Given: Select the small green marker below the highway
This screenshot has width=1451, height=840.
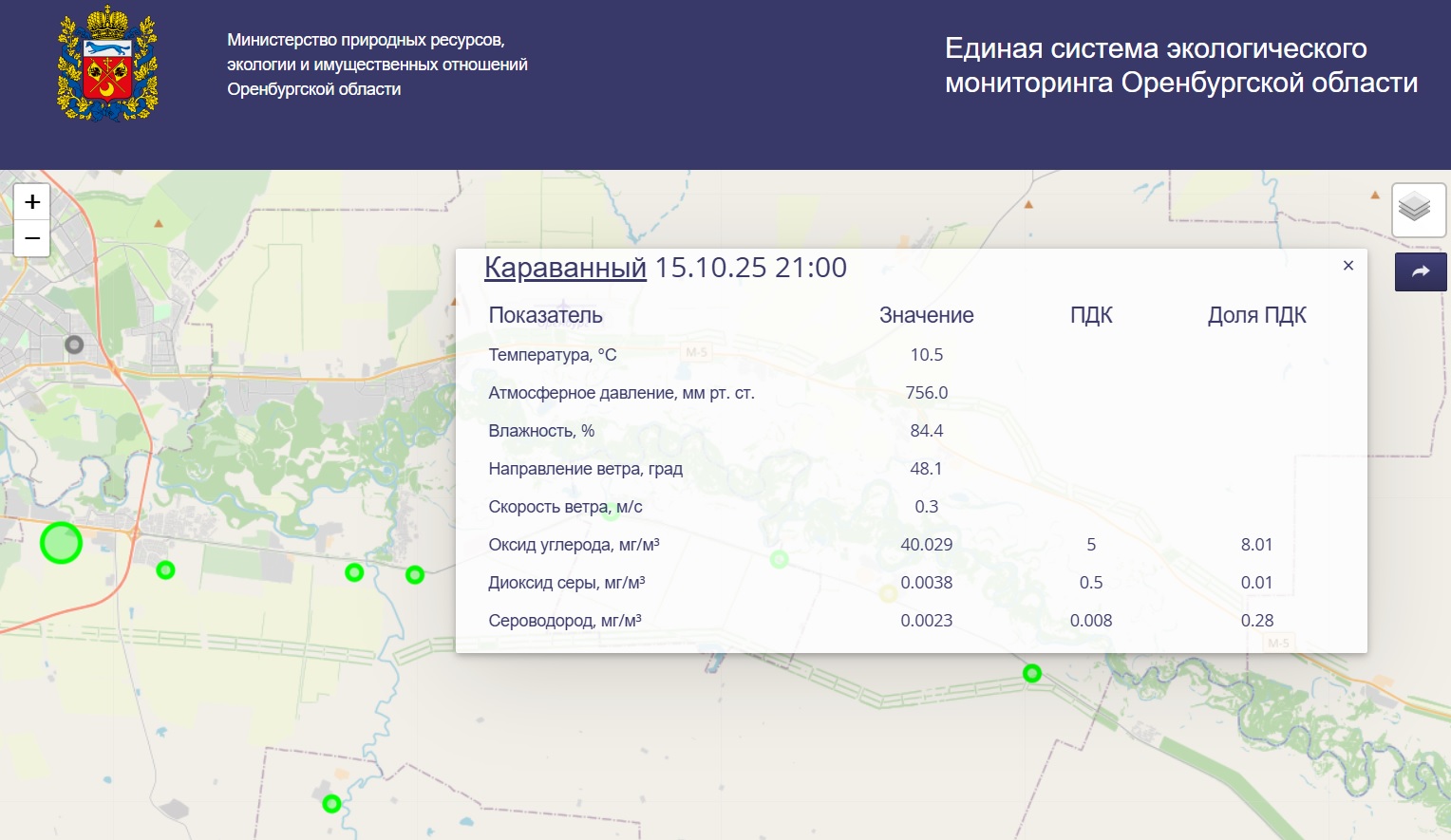Looking at the screenshot, I should 165,570.
